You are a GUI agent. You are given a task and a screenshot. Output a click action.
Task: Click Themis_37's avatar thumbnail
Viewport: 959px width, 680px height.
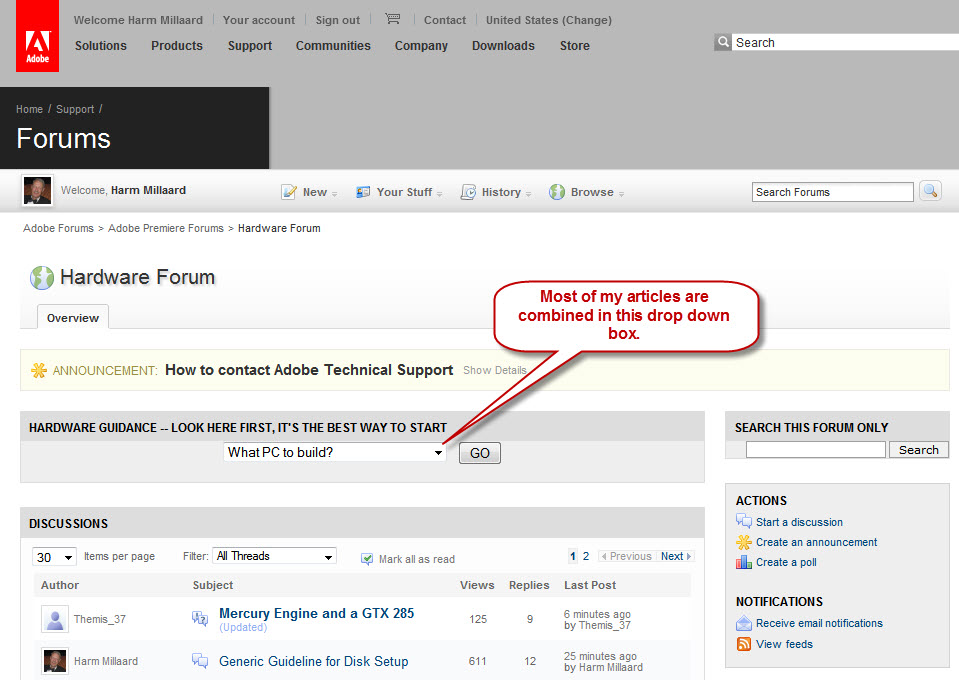coord(54,619)
